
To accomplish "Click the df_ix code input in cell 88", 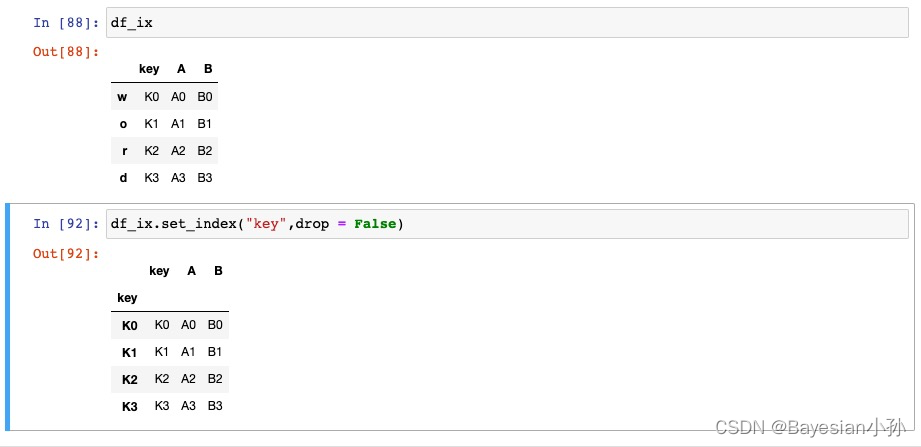I will (507, 23).
